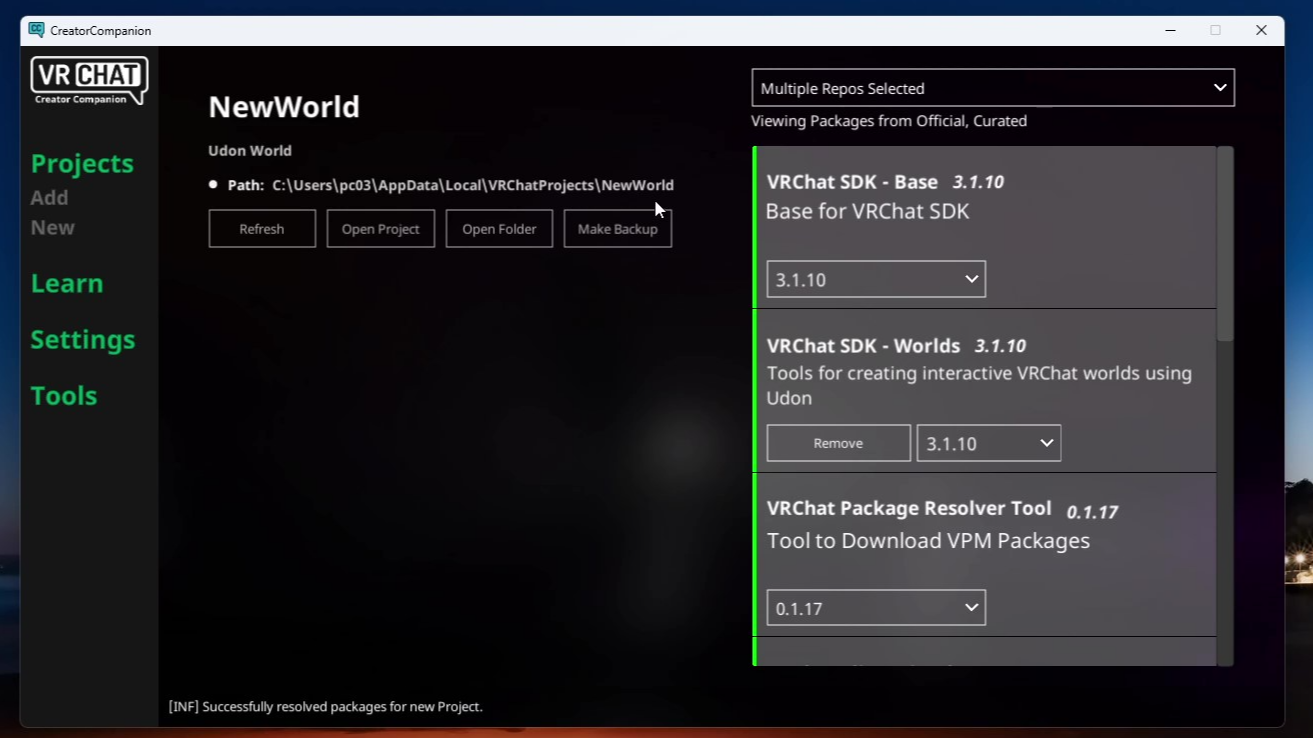Close the CreatorCompanion window
Image resolution: width=1313 pixels, height=738 pixels.
click(x=1261, y=30)
